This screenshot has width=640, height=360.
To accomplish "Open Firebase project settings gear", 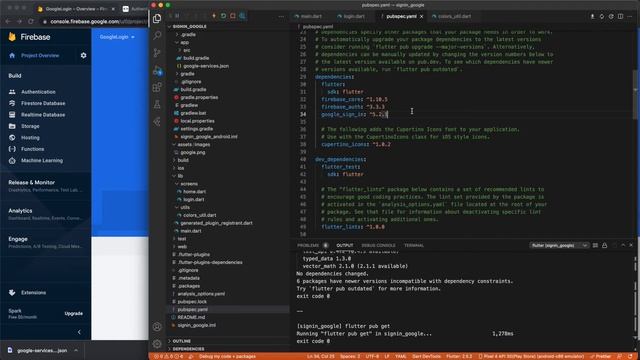I will click(x=83, y=55).
